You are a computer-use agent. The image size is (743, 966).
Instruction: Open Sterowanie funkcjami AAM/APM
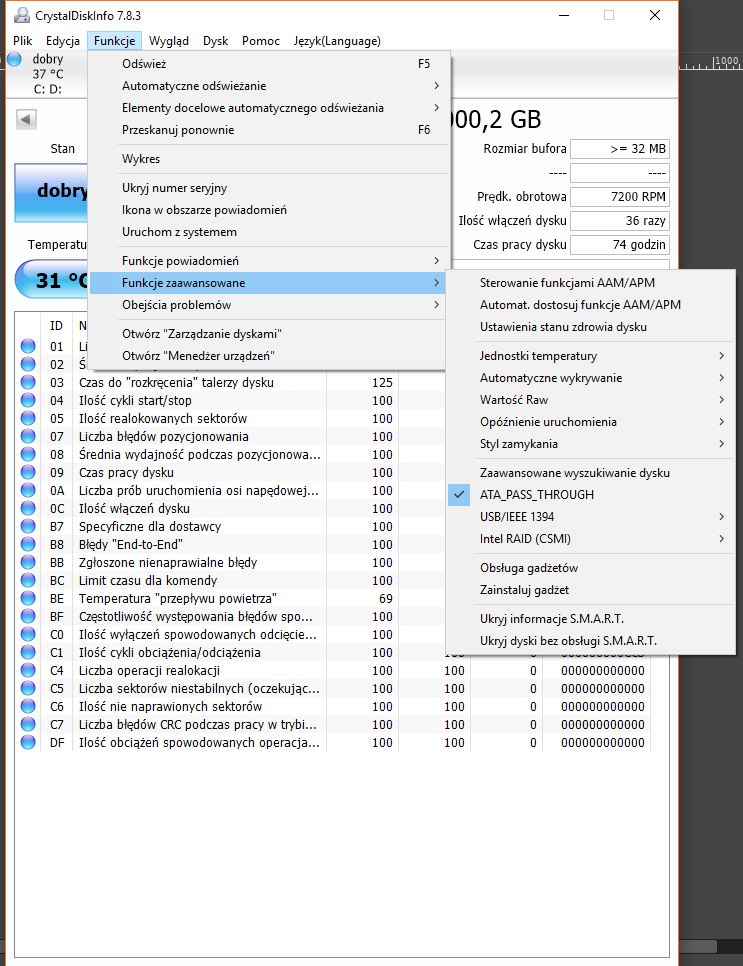pyautogui.click(x=590, y=283)
